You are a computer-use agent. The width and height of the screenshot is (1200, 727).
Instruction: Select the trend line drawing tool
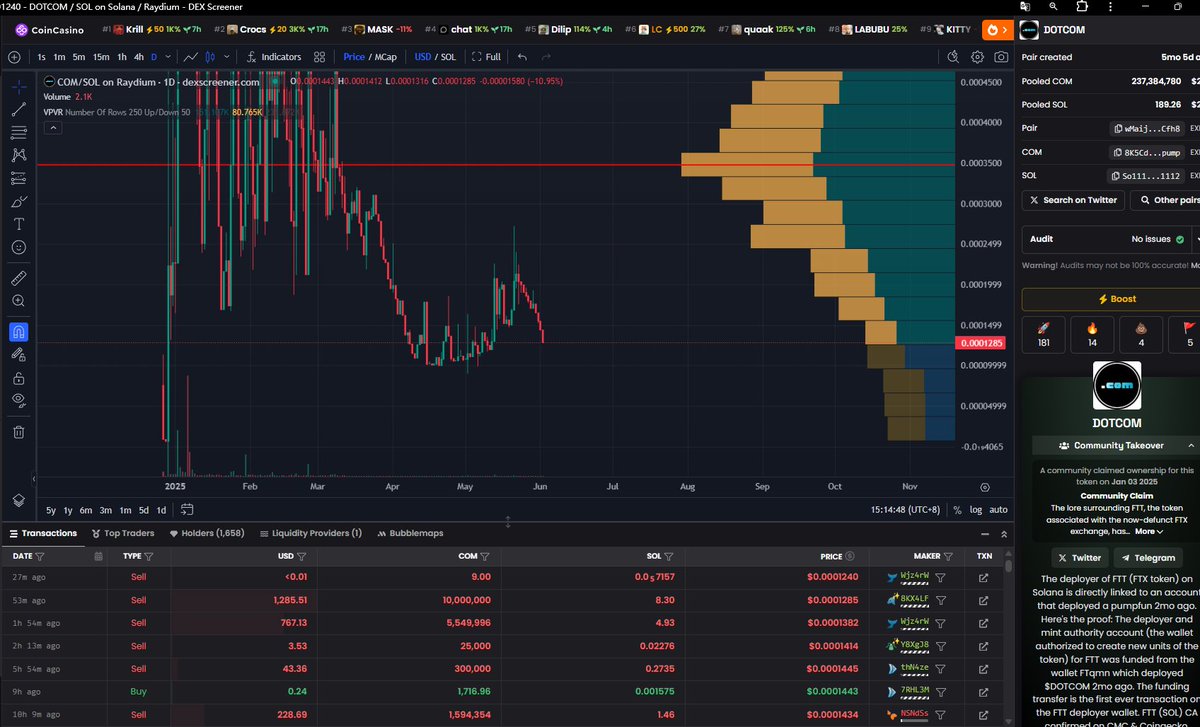(18, 109)
